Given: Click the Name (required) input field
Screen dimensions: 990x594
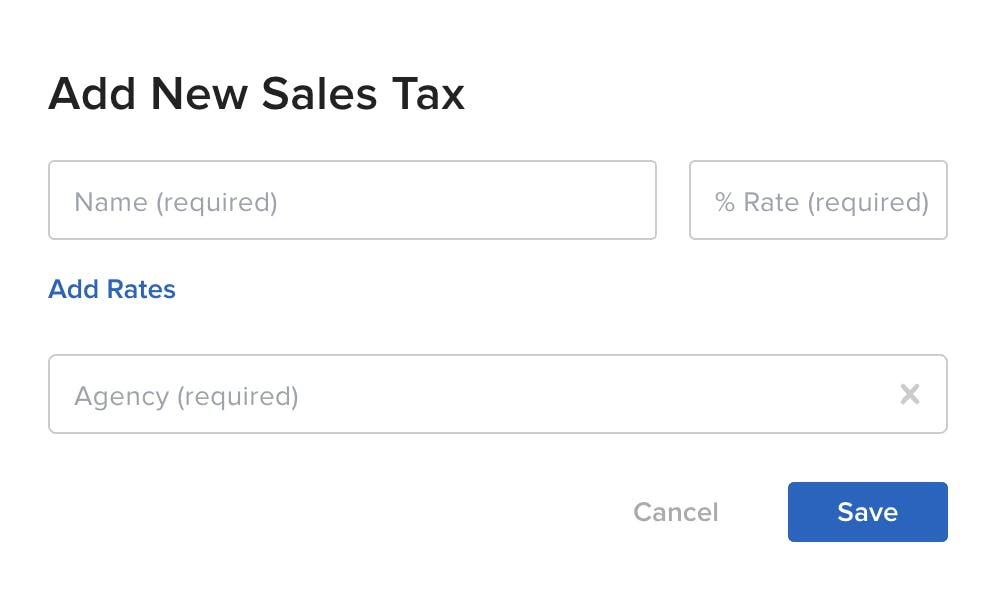Looking at the screenshot, I should click(x=352, y=200).
